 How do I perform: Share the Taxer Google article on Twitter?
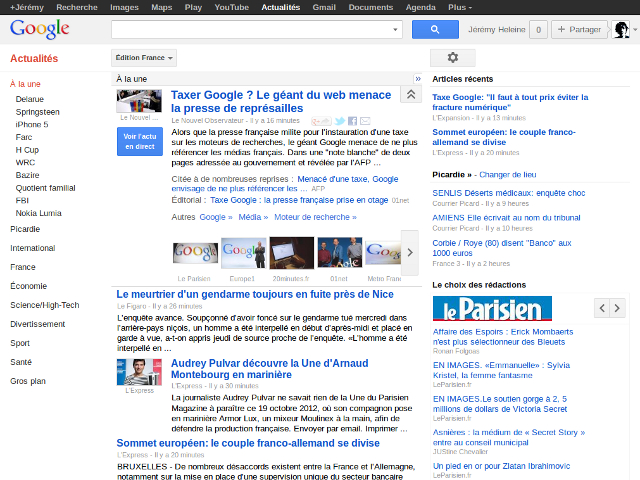(x=340, y=121)
